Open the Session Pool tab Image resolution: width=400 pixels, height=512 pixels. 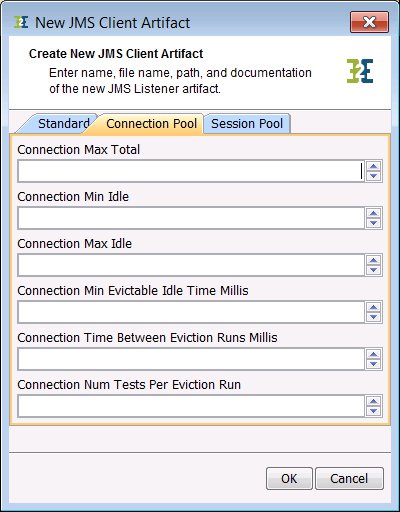click(247, 124)
